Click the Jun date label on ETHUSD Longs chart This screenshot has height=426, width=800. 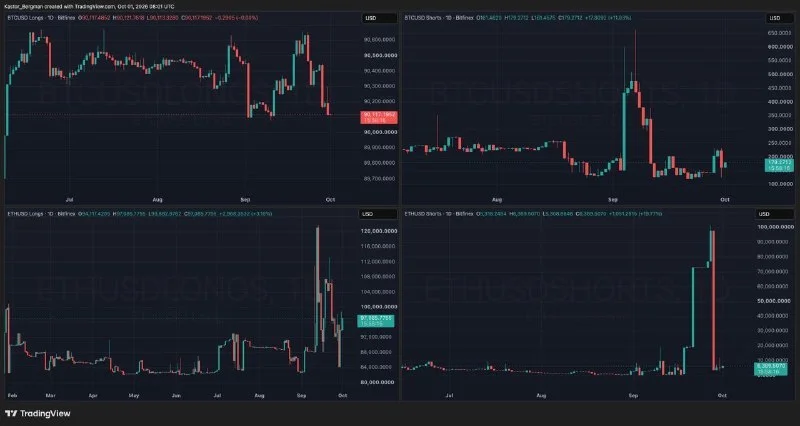point(176,395)
